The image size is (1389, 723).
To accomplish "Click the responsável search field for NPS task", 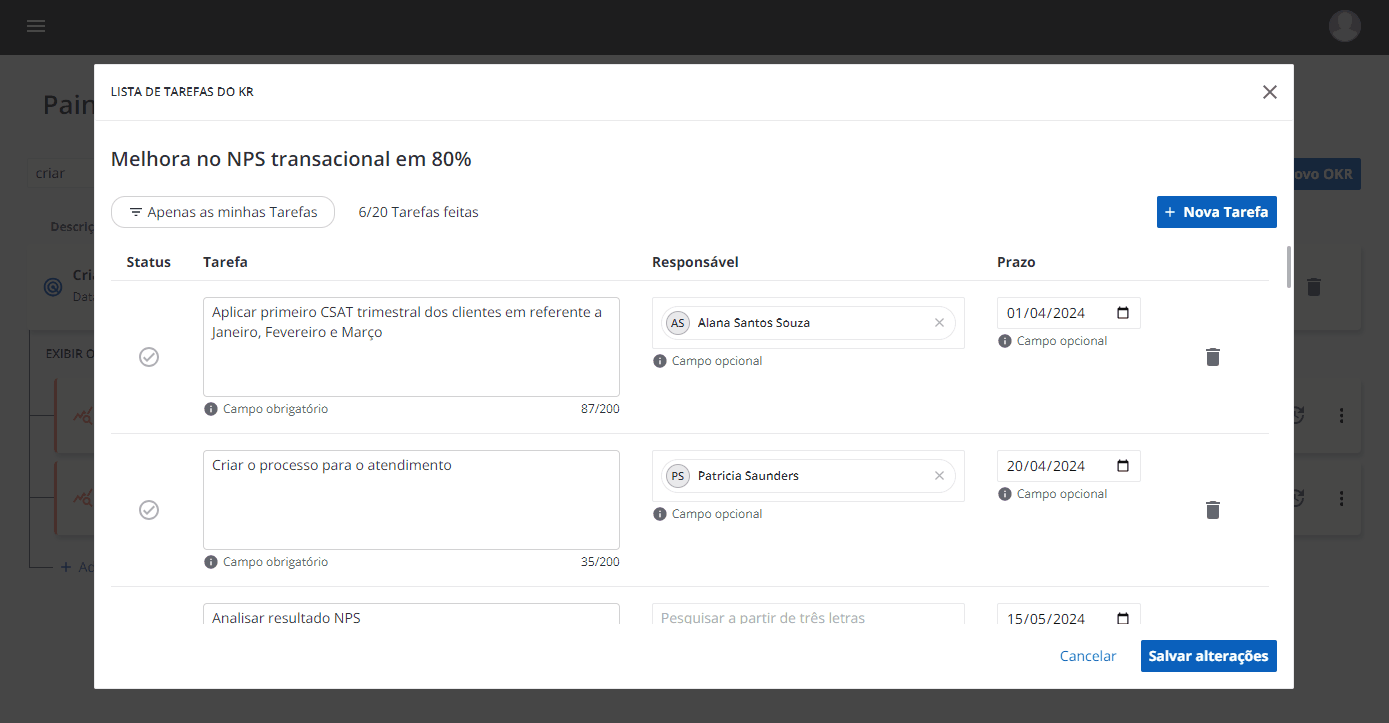I will point(807,617).
